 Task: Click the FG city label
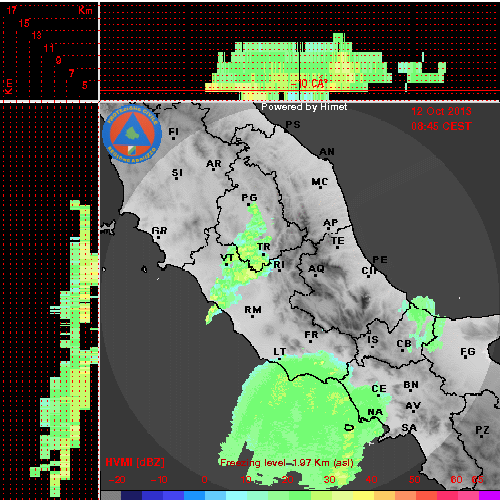468,352
